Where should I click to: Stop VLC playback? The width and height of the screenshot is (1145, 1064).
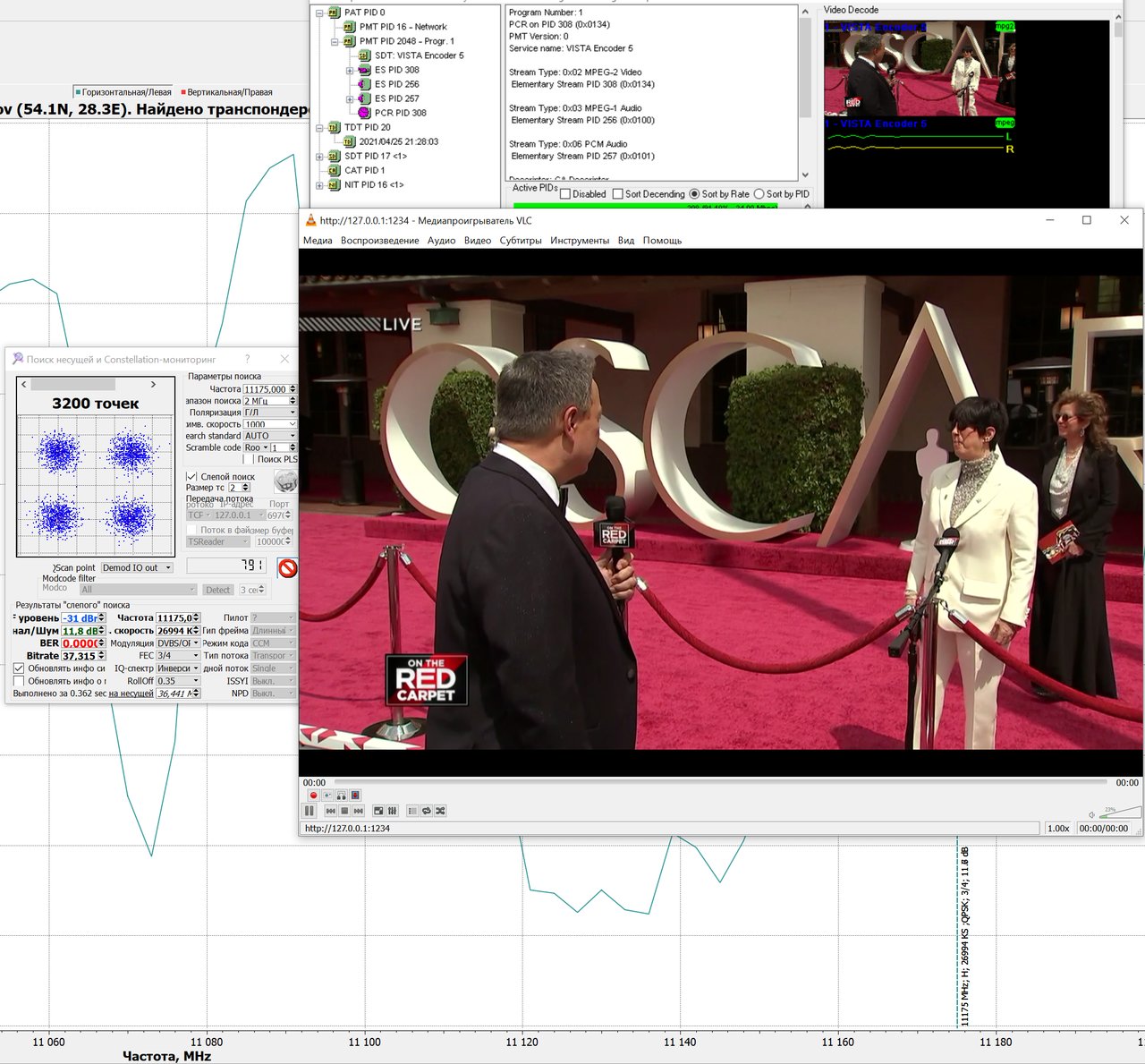click(344, 811)
